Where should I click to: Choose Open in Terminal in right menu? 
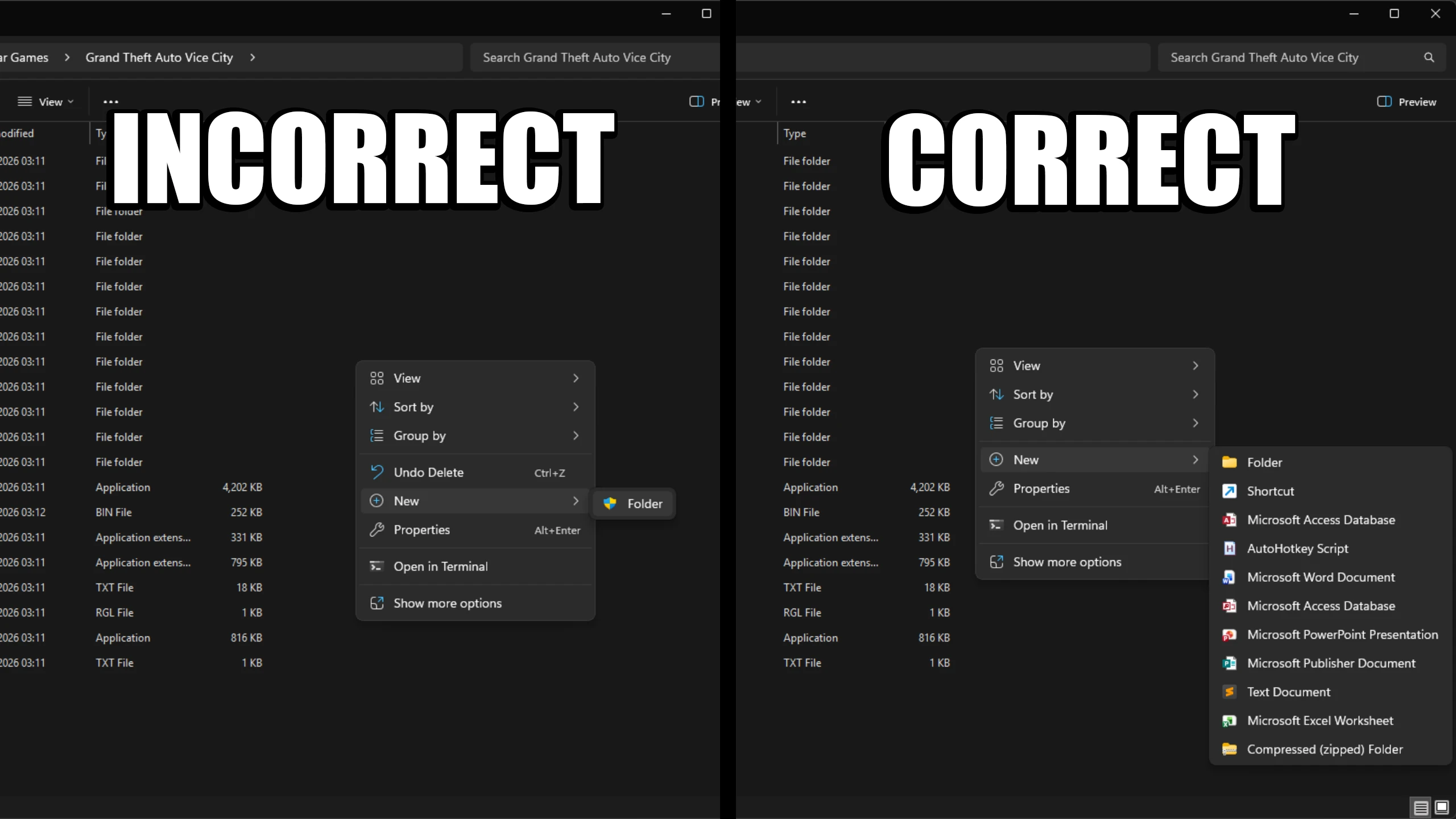pos(1060,525)
